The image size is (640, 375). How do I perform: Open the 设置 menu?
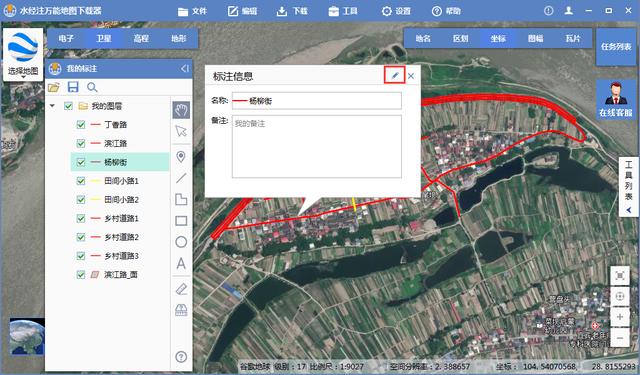click(396, 11)
